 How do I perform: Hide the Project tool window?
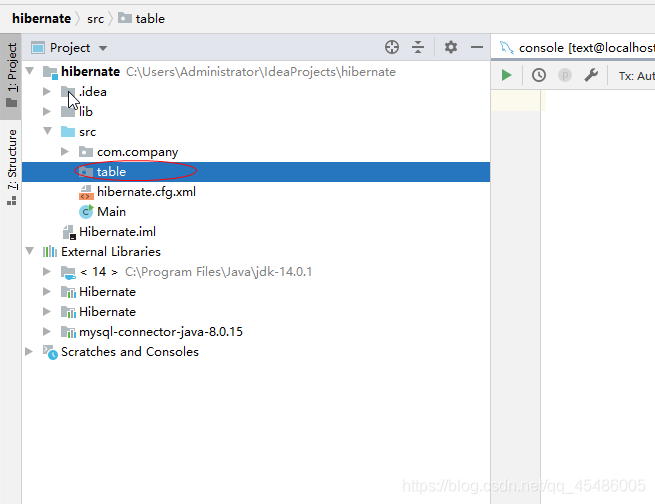[477, 47]
